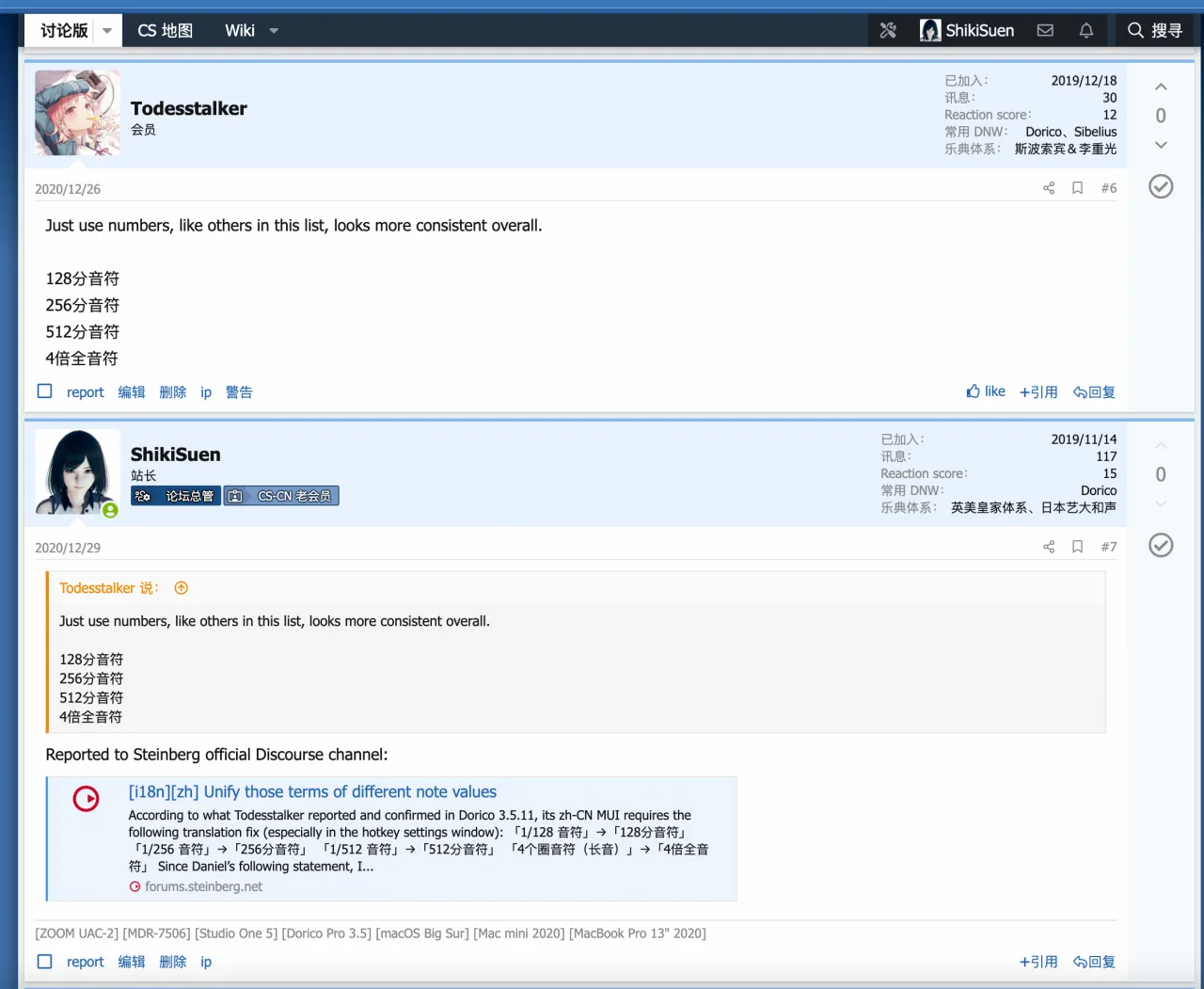Image resolution: width=1204 pixels, height=989 pixels.
Task: Expand the 讨论版 dropdown arrow
Action: click(107, 31)
